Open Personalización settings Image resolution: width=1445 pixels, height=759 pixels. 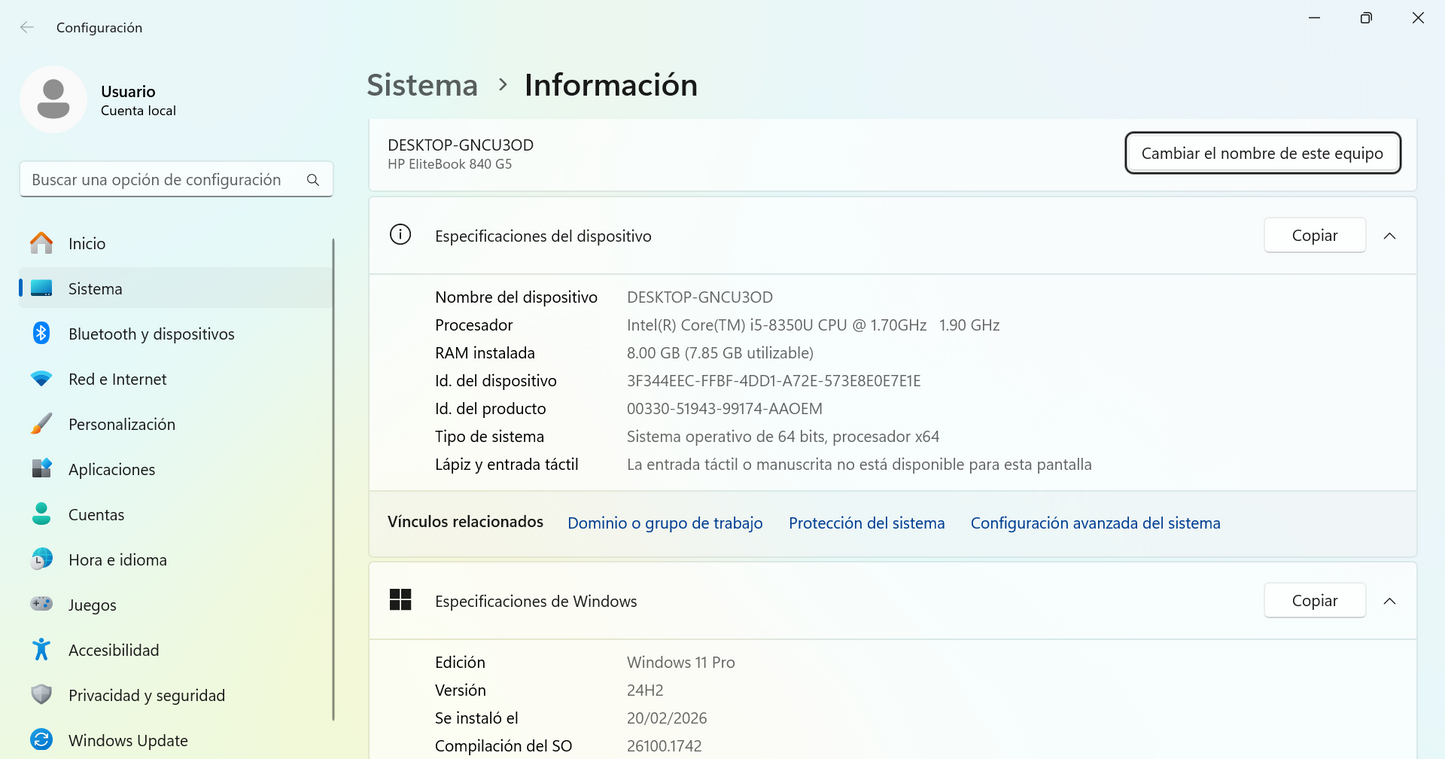[176, 424]
